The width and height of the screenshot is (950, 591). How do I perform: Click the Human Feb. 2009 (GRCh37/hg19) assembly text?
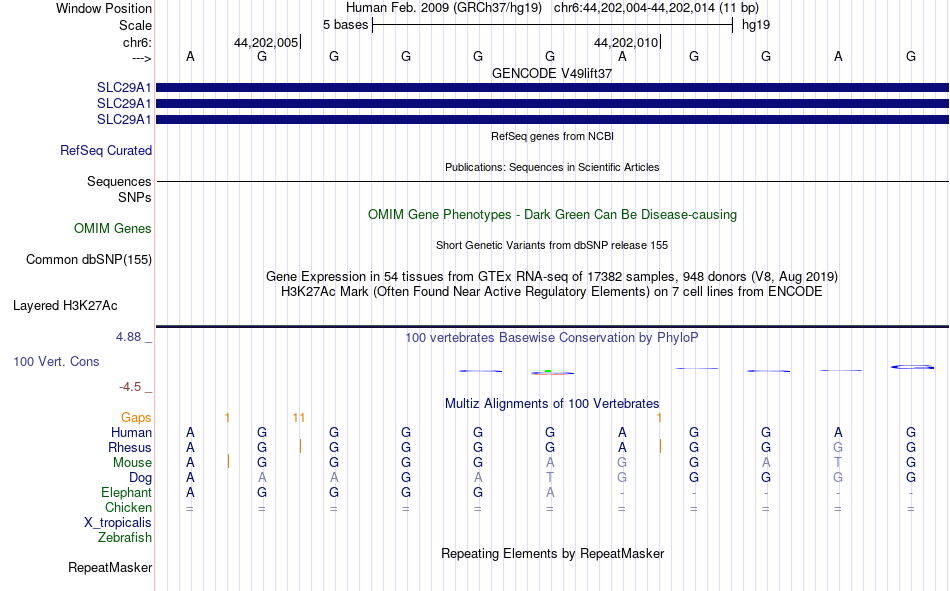pos(443,8)
